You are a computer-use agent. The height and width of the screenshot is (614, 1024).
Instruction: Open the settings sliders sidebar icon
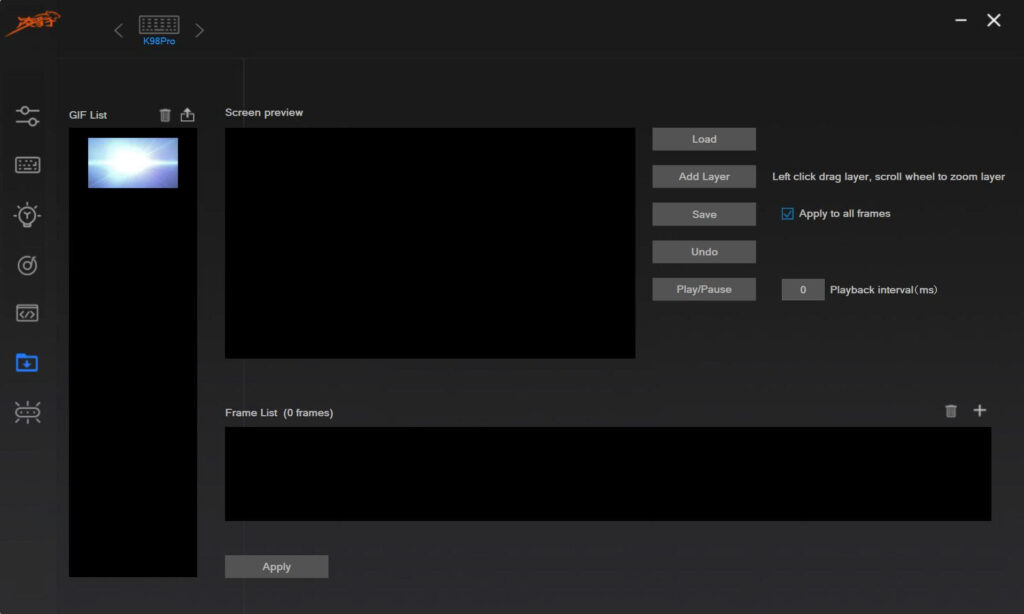pos(27,116)
